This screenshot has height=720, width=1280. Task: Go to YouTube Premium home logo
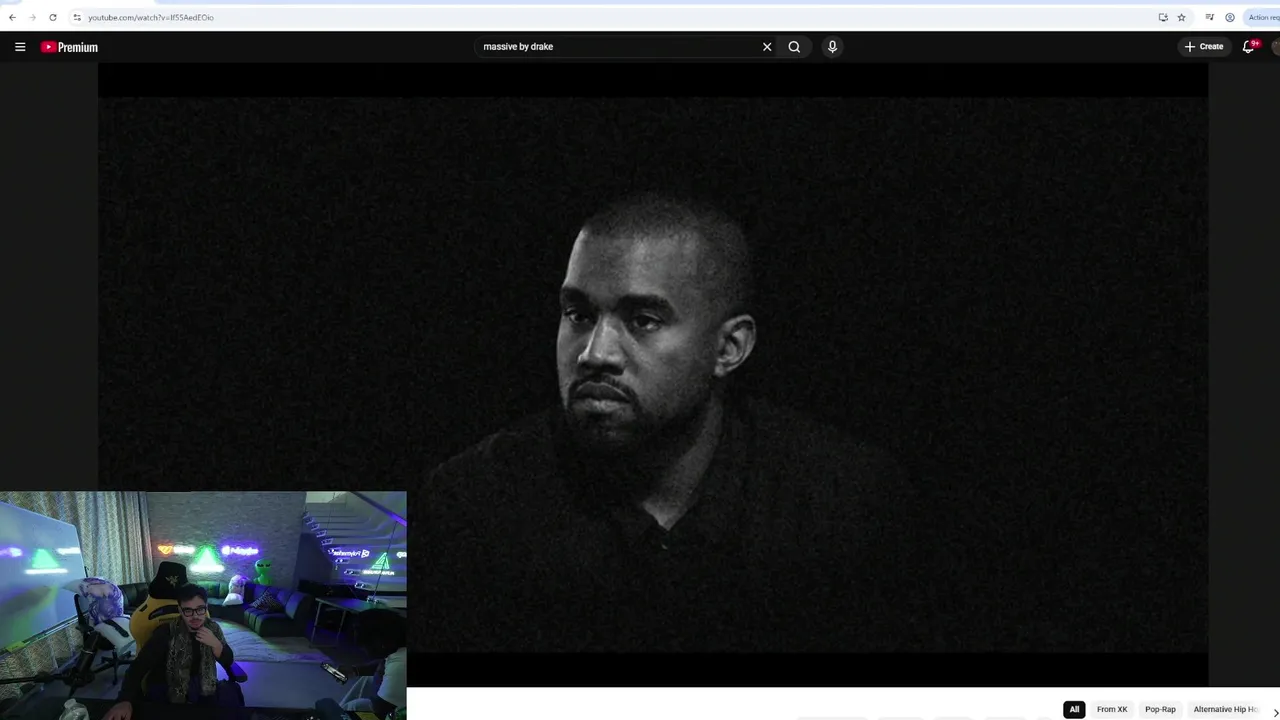pyautogui.click(x=69, y=47)
